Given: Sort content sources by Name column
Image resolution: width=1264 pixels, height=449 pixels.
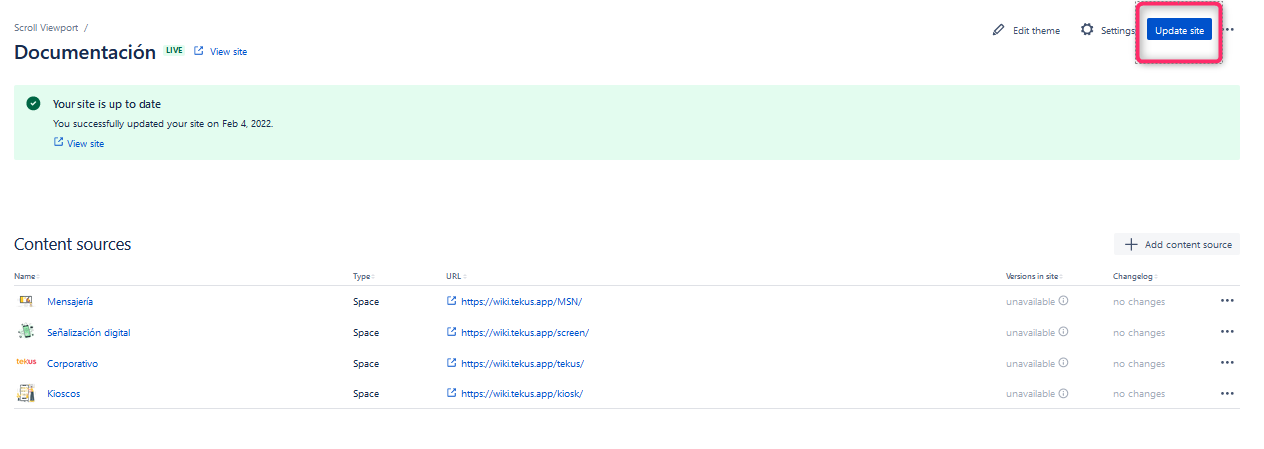Looking at the screenshot, I should [27, 276].
